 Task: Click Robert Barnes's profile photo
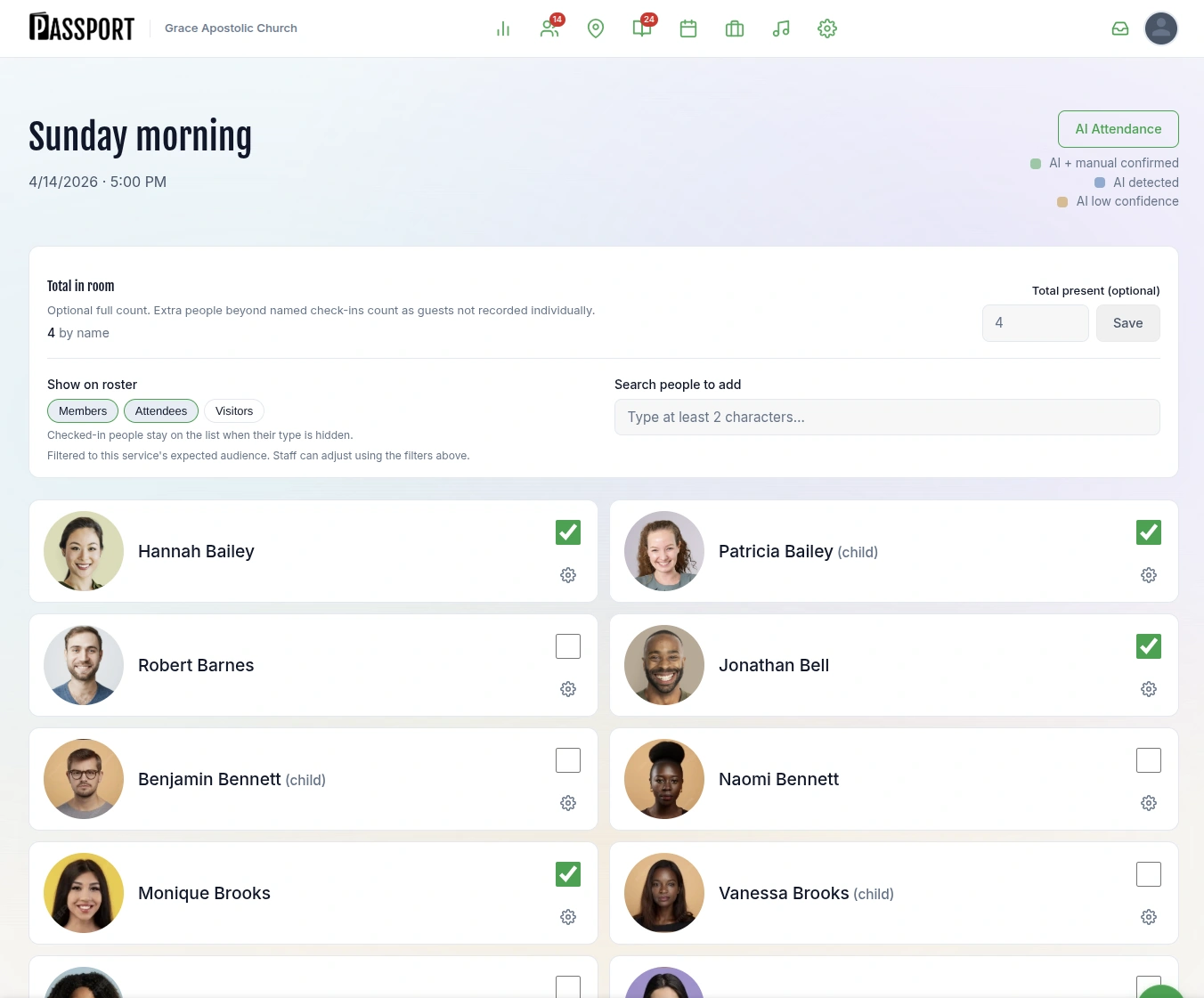coord(84,665)
